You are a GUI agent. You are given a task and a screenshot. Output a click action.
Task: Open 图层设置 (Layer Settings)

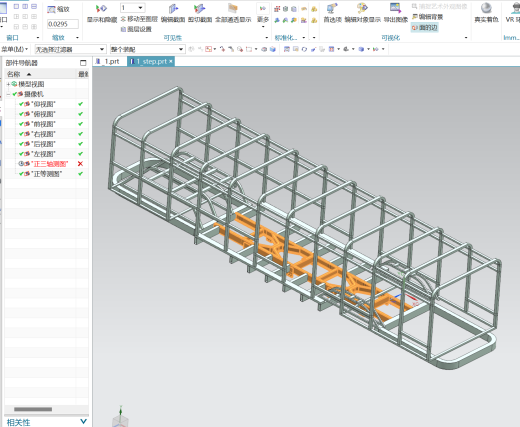coord(136,29)
